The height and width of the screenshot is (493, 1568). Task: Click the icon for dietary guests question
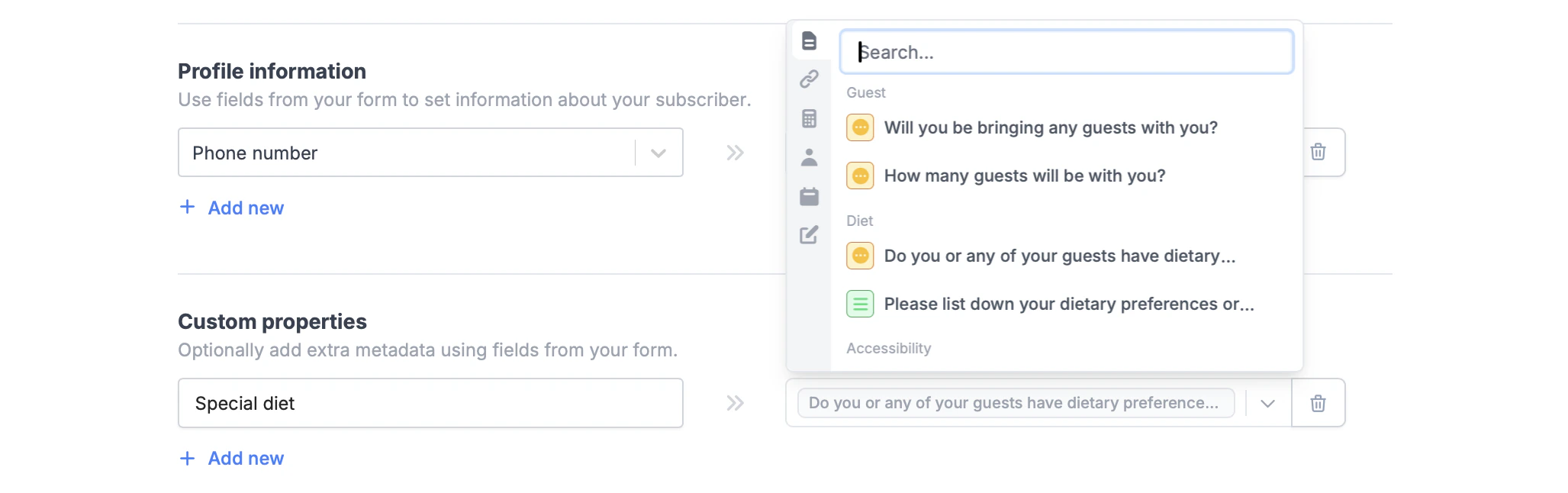pos(860,256)
